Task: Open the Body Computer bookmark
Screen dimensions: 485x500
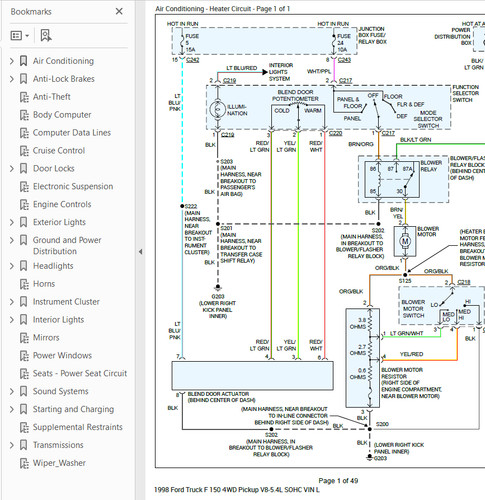Action: point(62,115)
